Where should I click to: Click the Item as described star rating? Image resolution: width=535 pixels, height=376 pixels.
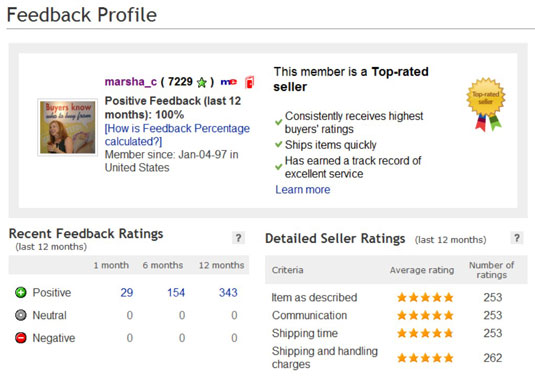tap(425, 298)
